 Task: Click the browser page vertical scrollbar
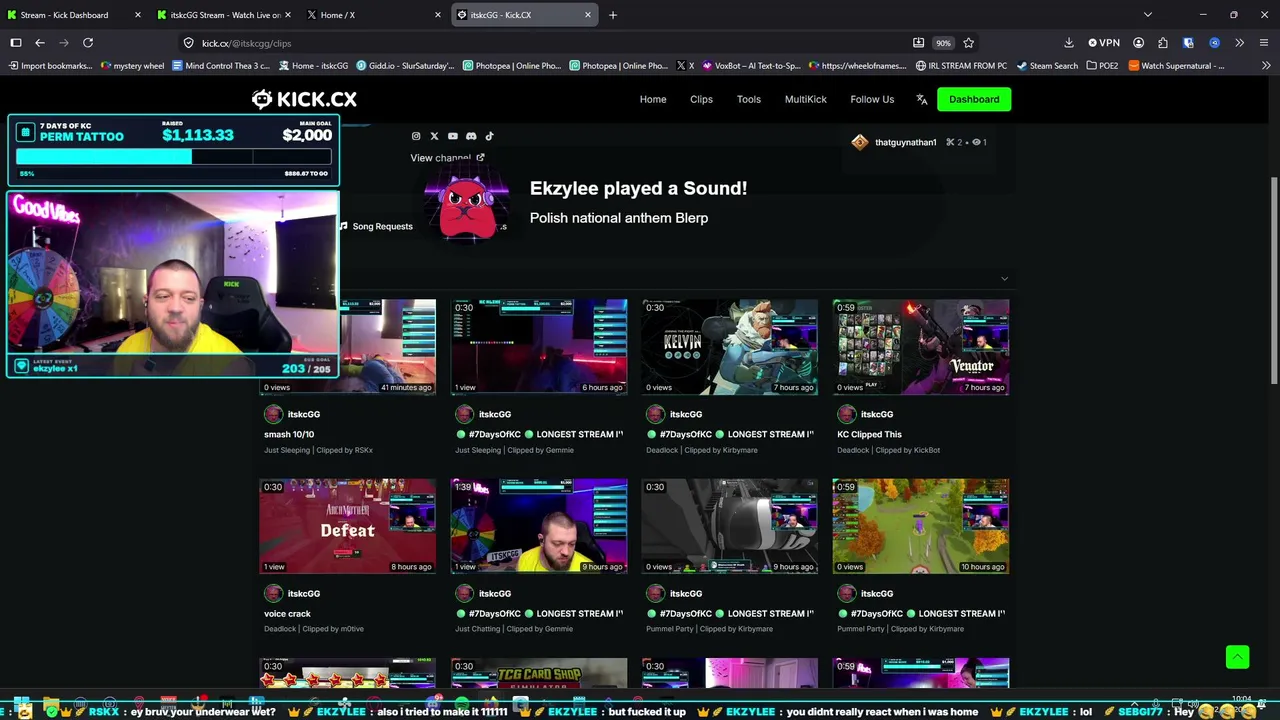pyautogui.click(x=1273, y=280)
